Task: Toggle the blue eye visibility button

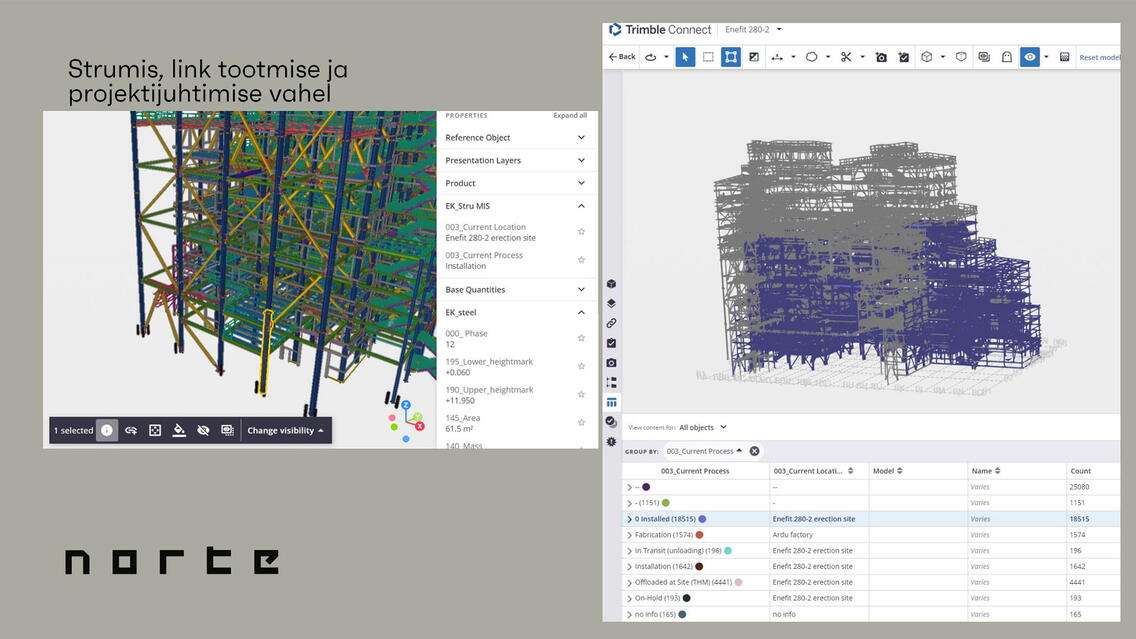Action: pos(1030,57)
